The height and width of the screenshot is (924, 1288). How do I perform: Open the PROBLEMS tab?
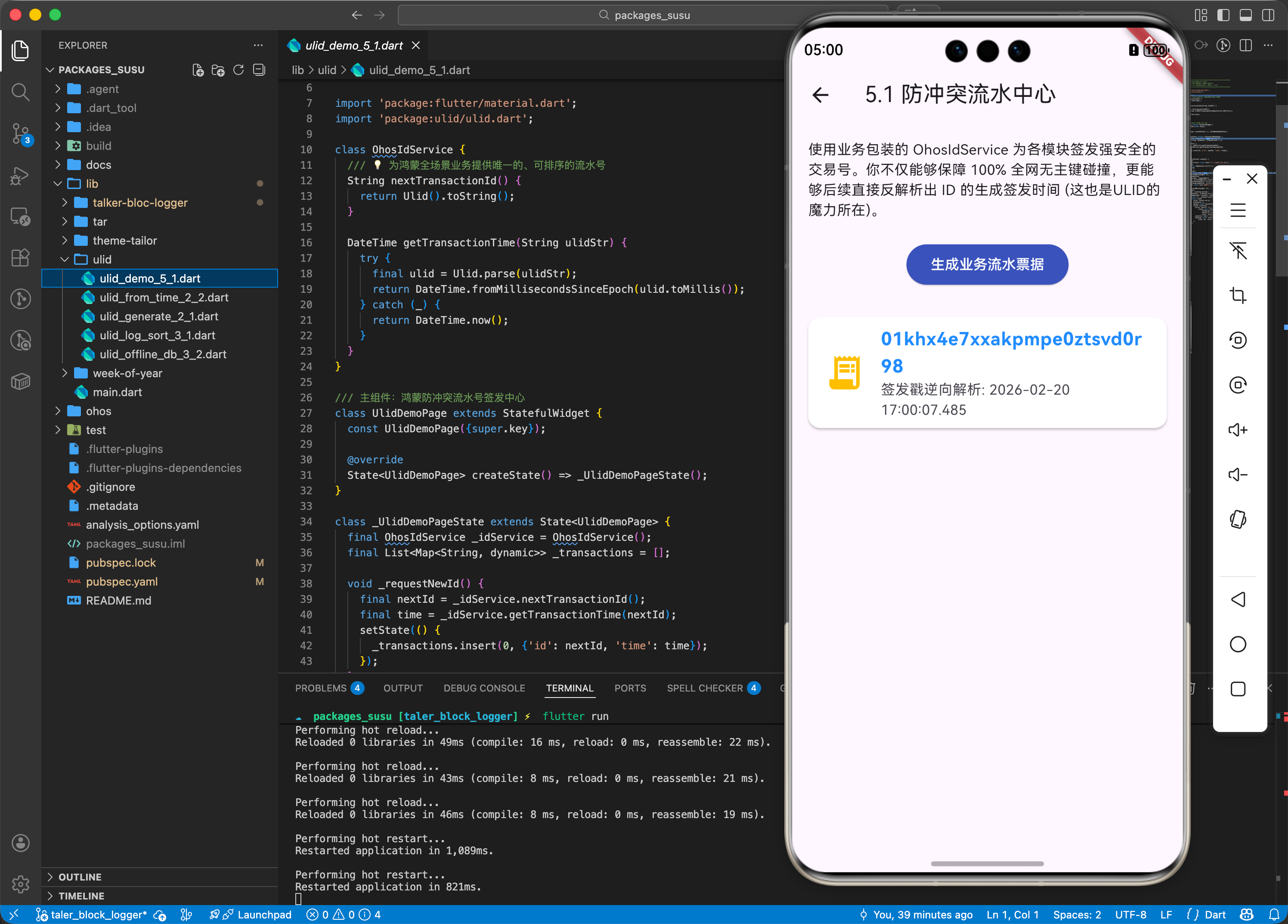pos(321,688)
